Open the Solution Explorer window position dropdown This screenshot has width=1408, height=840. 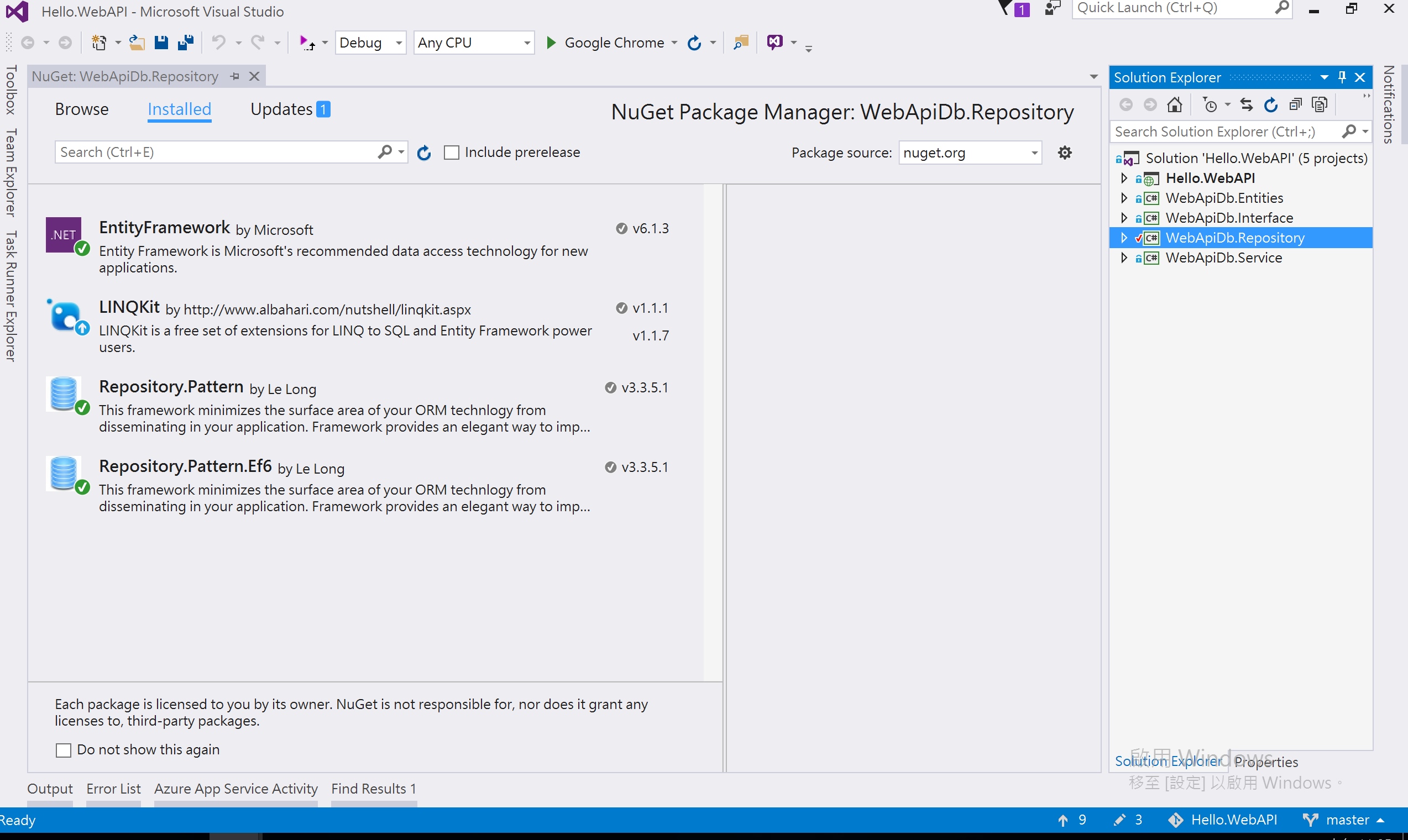click(1324, 77)
